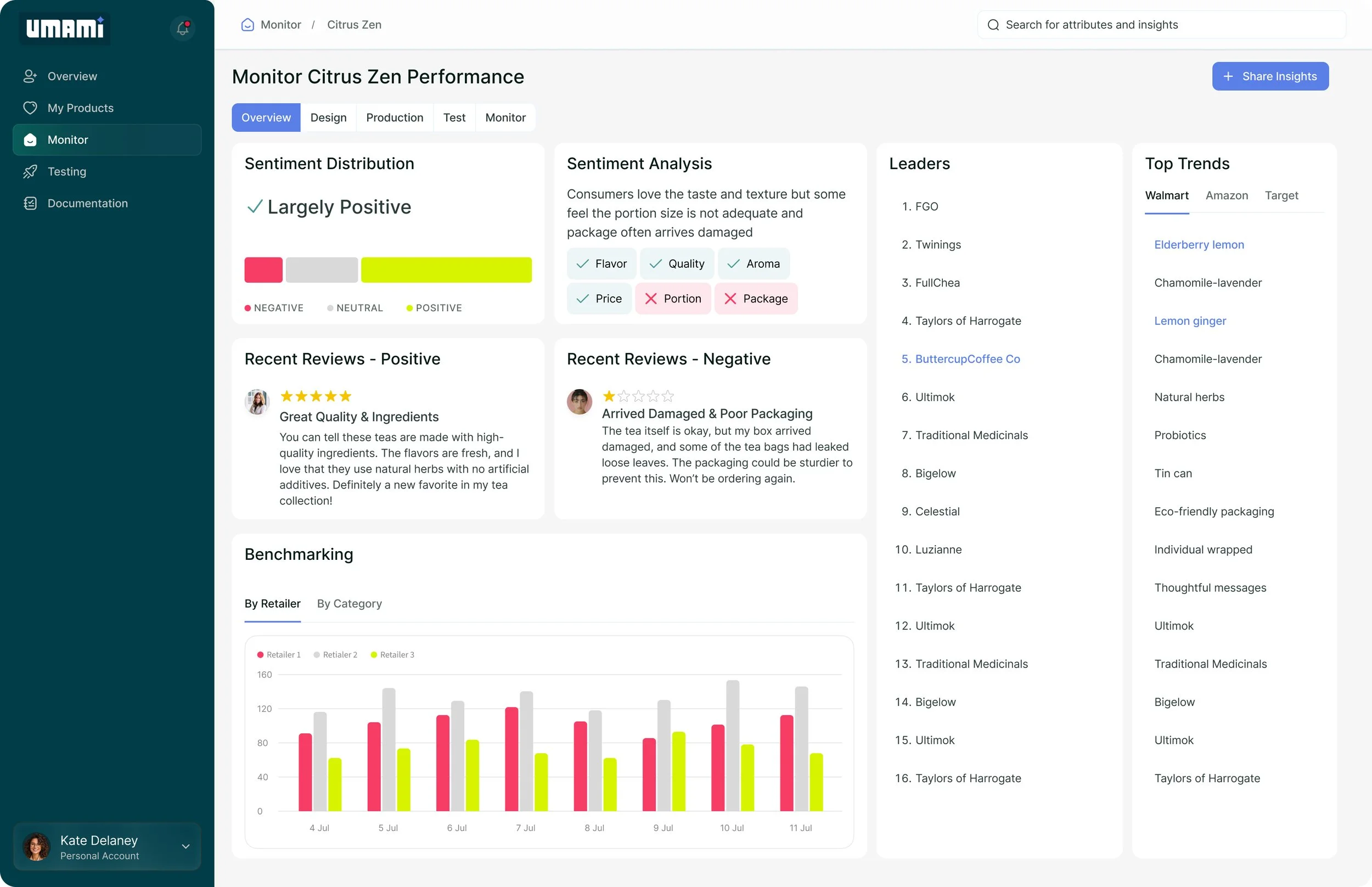Switch to the By Category tab

349,604
